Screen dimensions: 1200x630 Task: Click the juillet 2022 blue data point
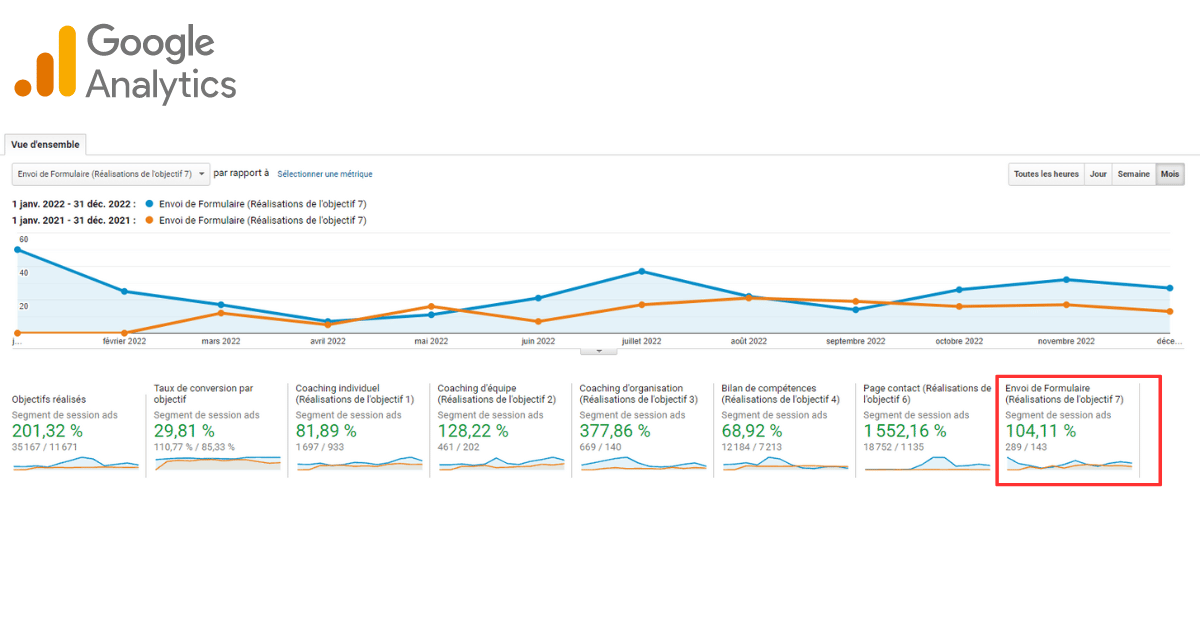pyautogui.click(x=642, y=271)
